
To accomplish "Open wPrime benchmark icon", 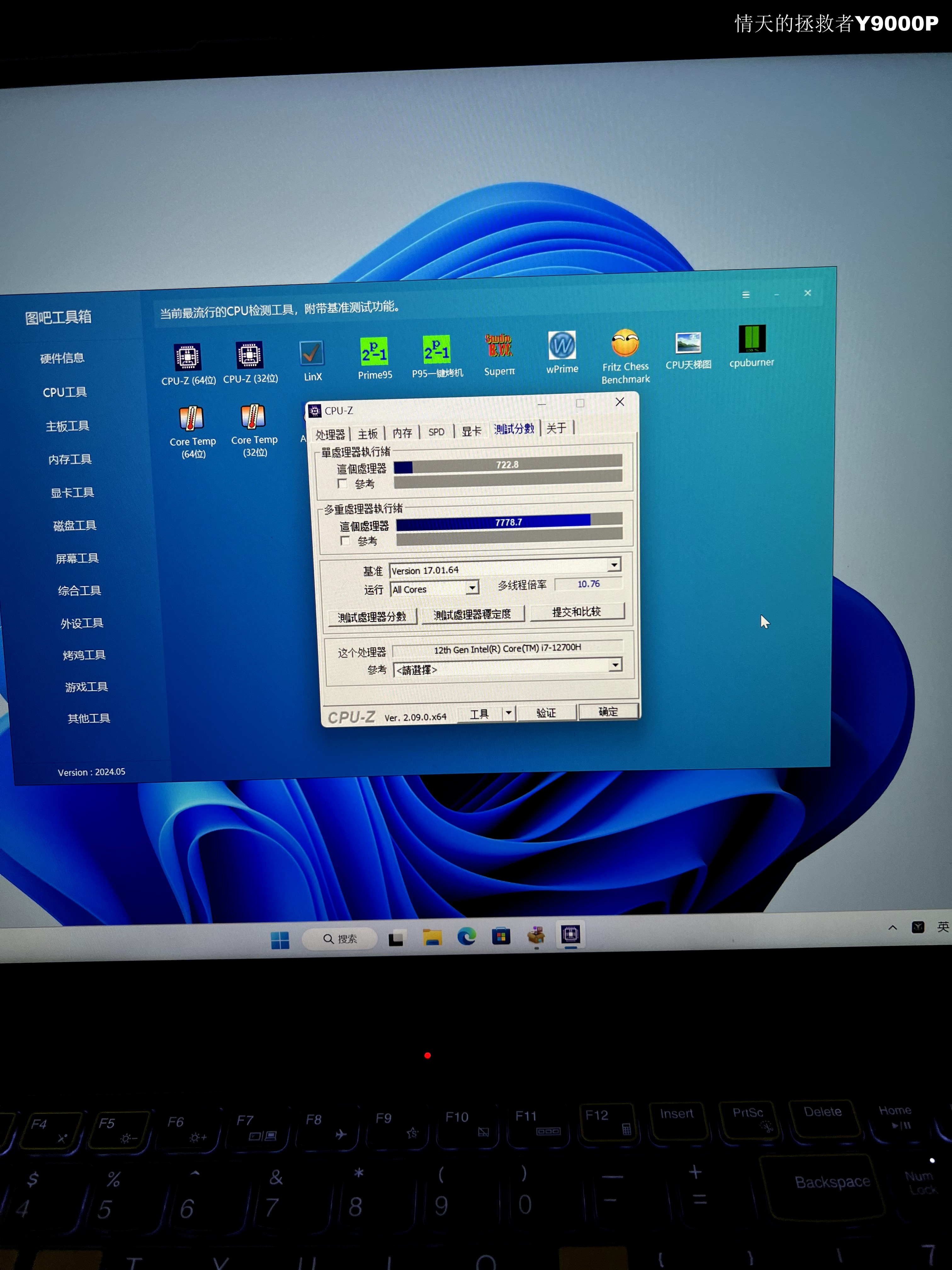I will [x=562, y=352].
